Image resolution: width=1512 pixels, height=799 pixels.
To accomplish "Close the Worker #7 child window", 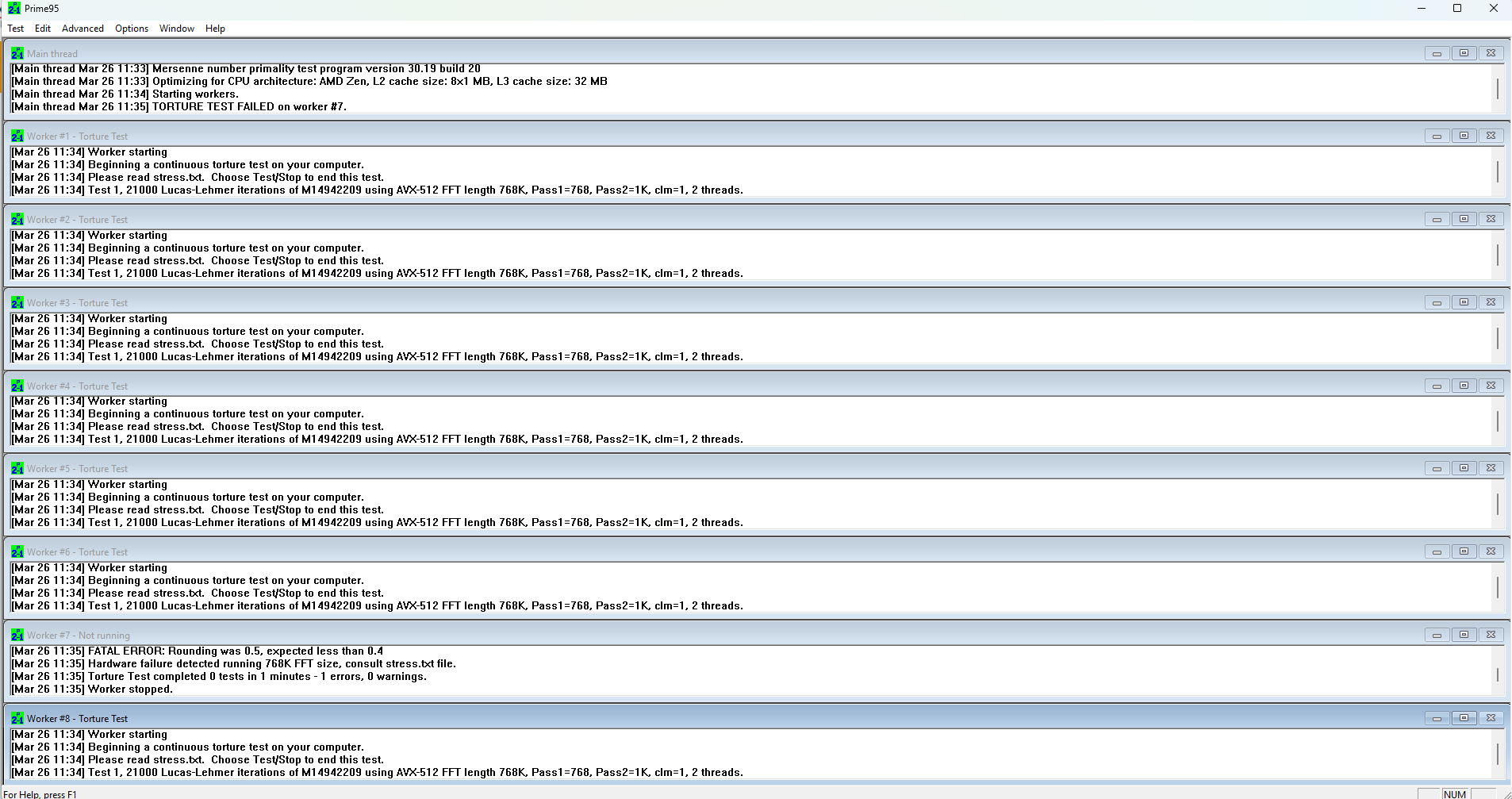I will (x=1491, y=635).
